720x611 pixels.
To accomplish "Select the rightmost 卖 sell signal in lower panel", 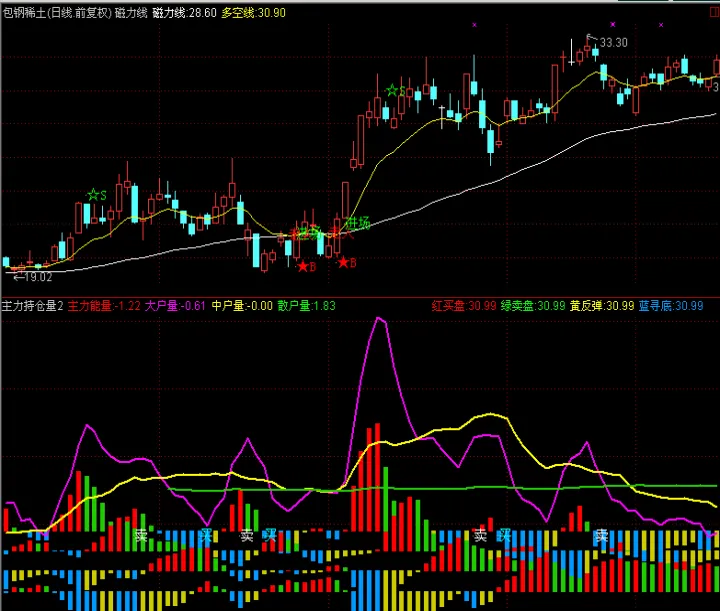I will [x=601, y=536].
